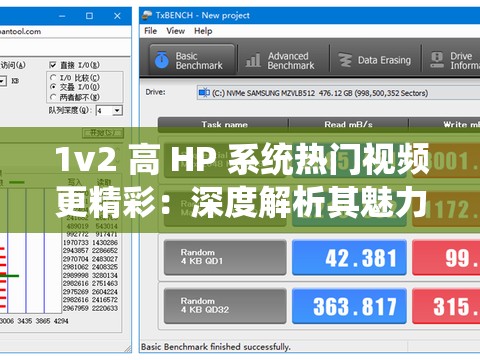This screenshot has height=360, width=480.
Task: Click the resize grip of left window
Action: [x=128, y=349]
